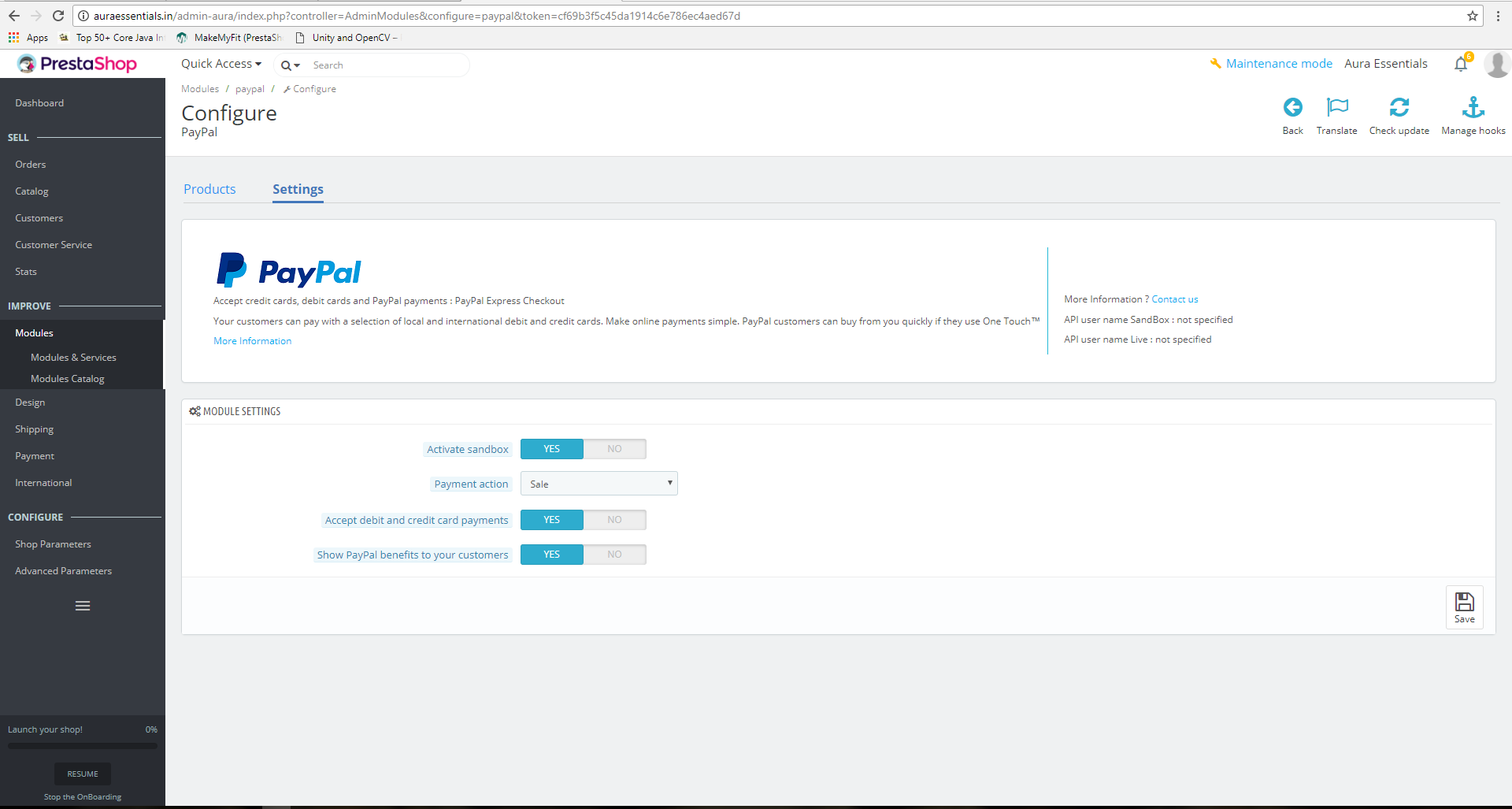Set Accept debit and credit card payments to YES
Viewport: 1512px width, 809px height.
coord(552,520)
